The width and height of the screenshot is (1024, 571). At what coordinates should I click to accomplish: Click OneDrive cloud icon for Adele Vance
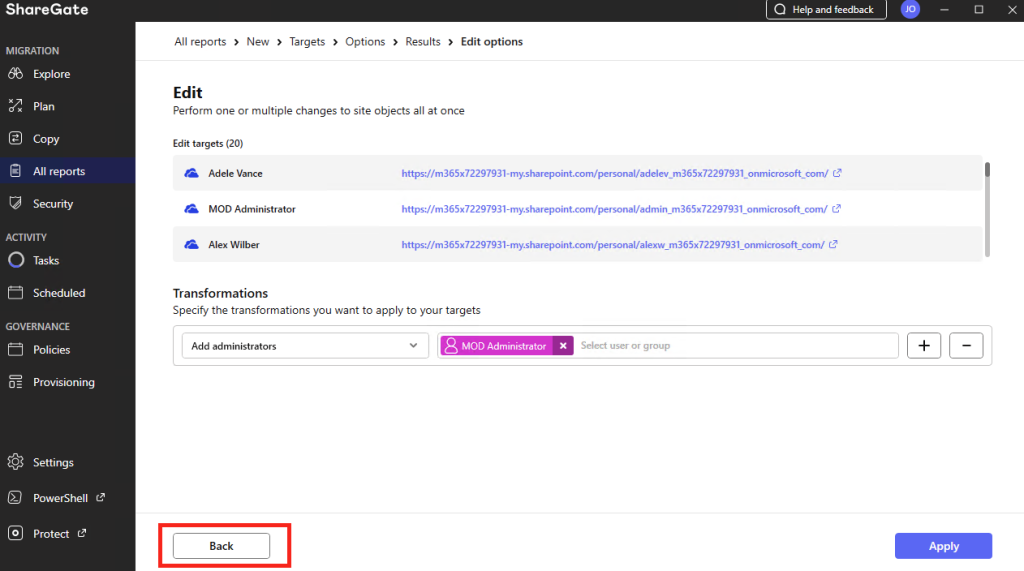click(x=191, y=173)
